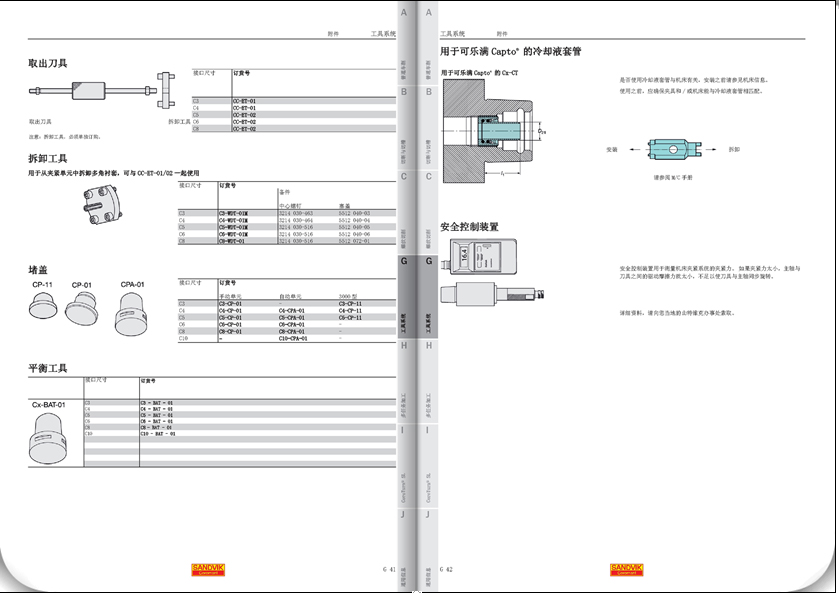Select the CPA-01 plug cap image

pos(132,312)
